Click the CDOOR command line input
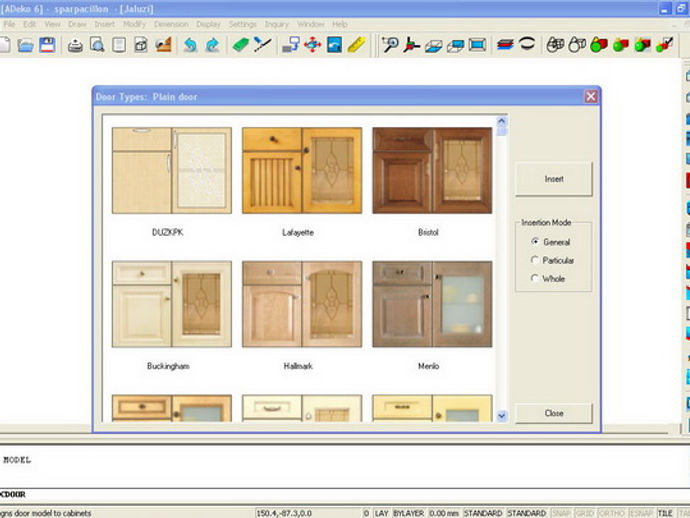 coord(343,494)
